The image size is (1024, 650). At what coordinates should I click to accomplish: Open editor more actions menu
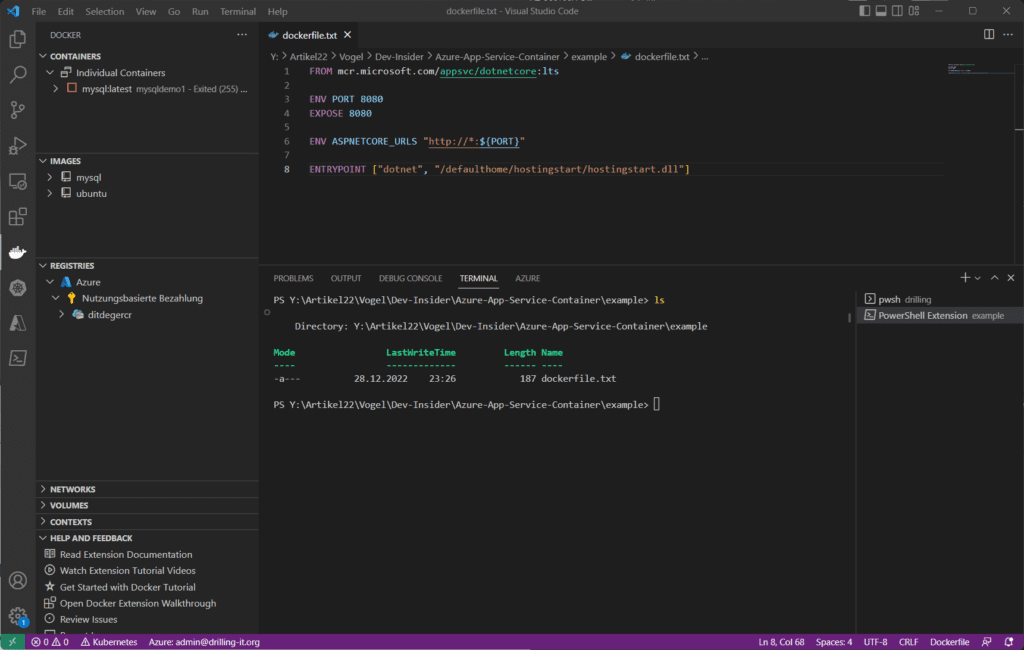point(1008,35)
